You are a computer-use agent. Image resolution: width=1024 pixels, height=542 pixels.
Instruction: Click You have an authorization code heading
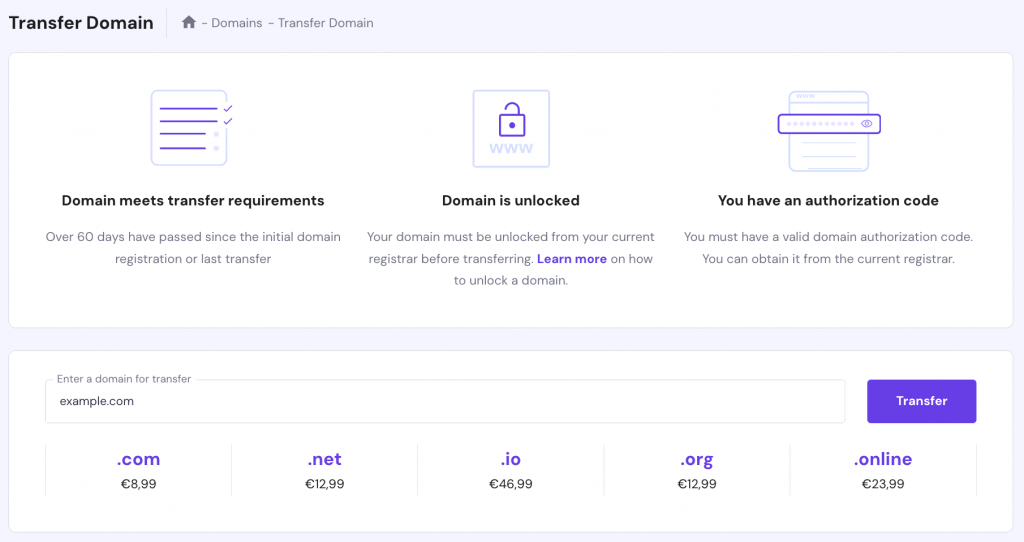click(828, 201)
